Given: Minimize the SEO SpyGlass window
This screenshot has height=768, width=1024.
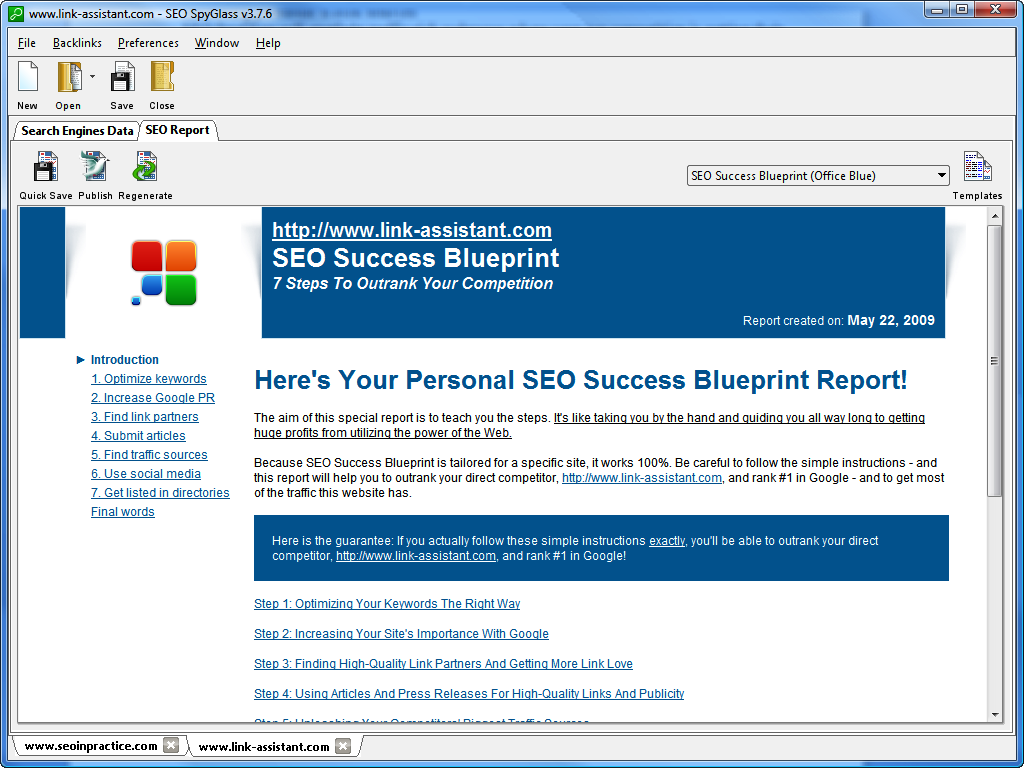Looking at the screenshot, I should pyautogui.click(x=938, y=10).
